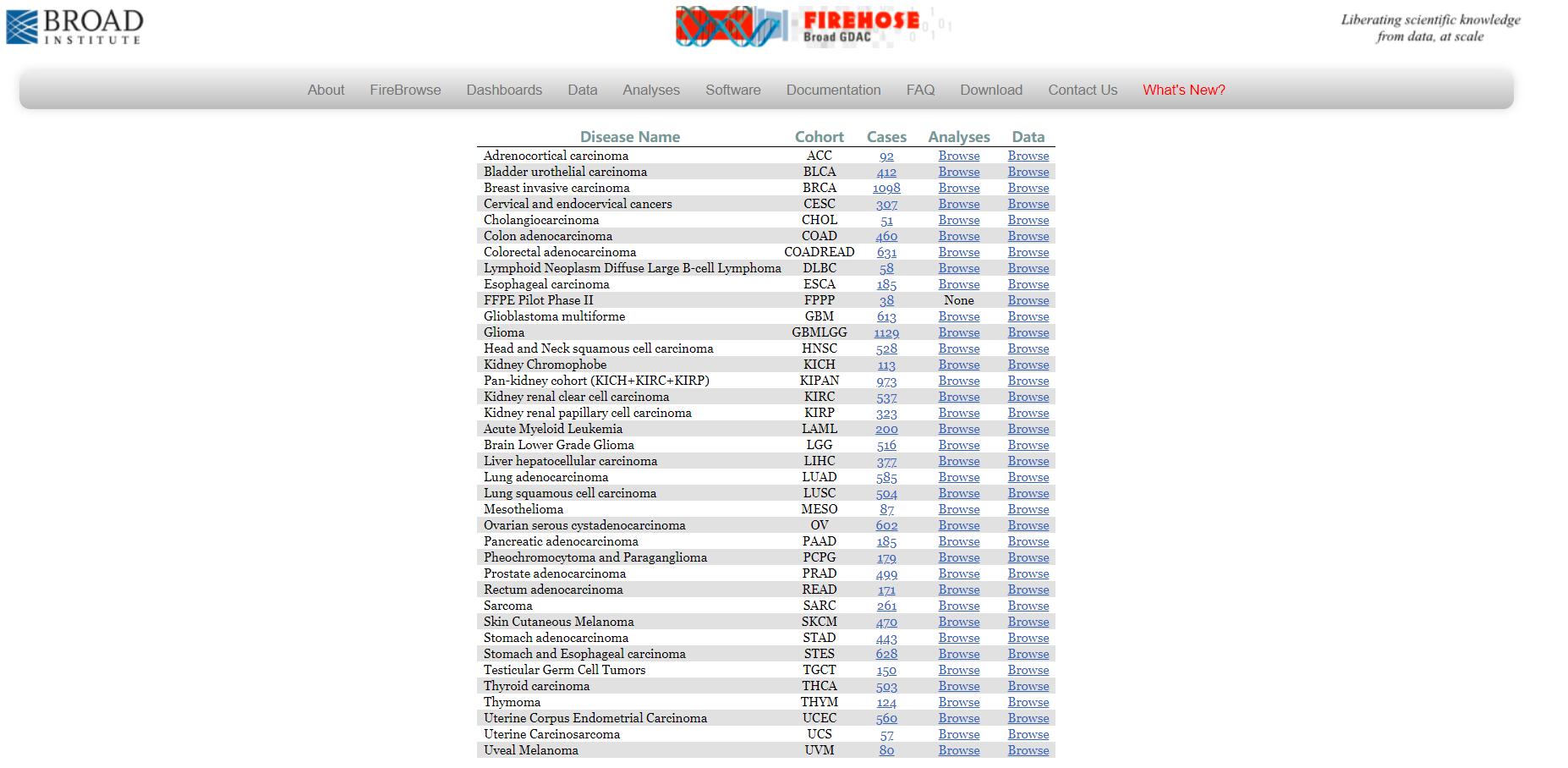Screen dimensions: 1568x768
Task: Open the Data menu in navigation bar
Action: [x=583, y=90]
